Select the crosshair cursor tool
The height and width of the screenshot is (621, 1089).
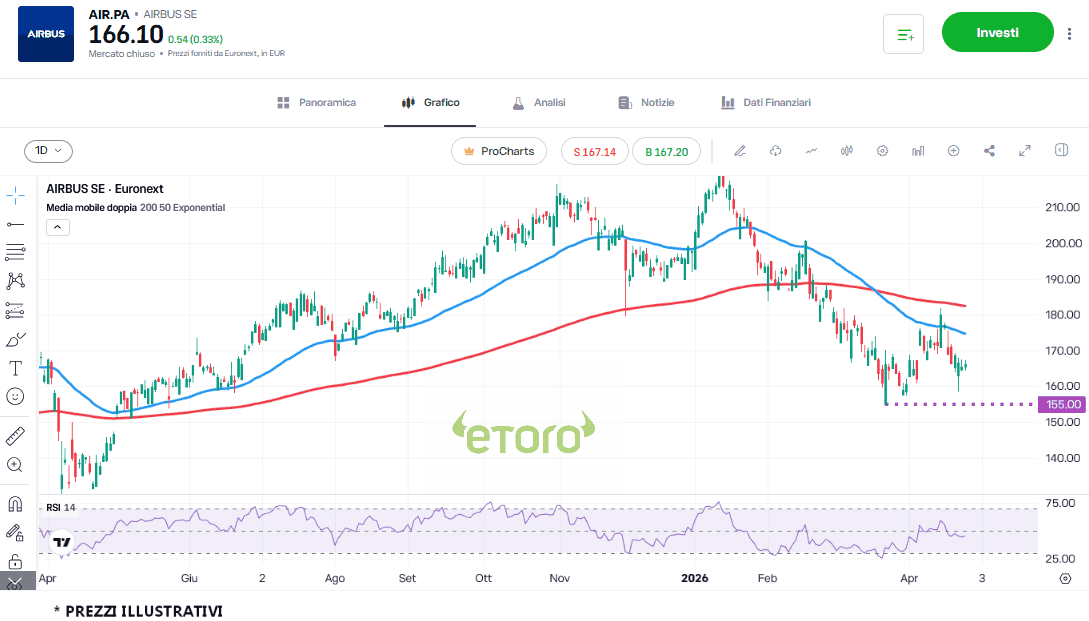16,194
